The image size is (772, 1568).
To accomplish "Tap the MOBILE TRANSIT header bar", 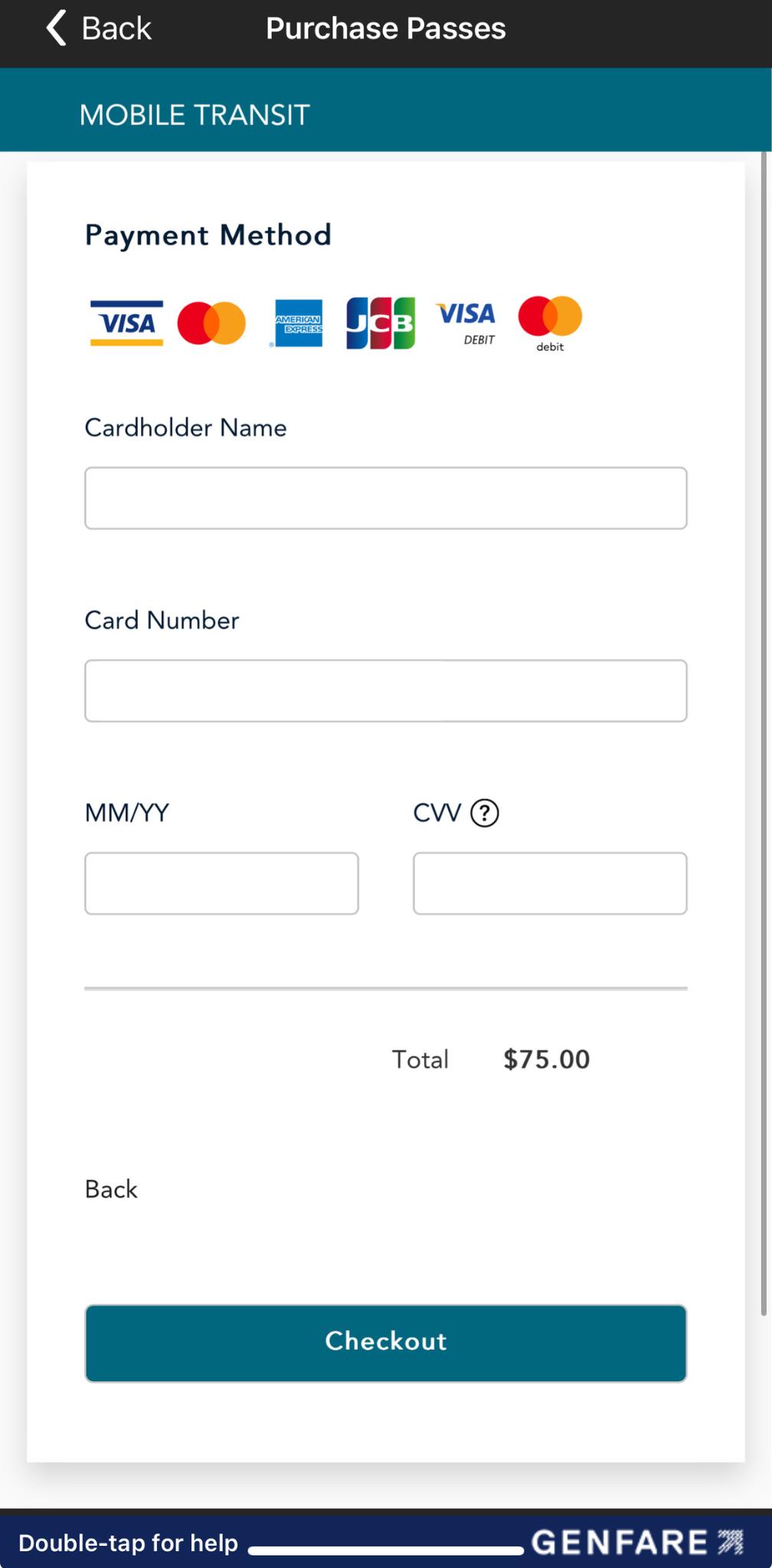I will click(x=386, y=115).
